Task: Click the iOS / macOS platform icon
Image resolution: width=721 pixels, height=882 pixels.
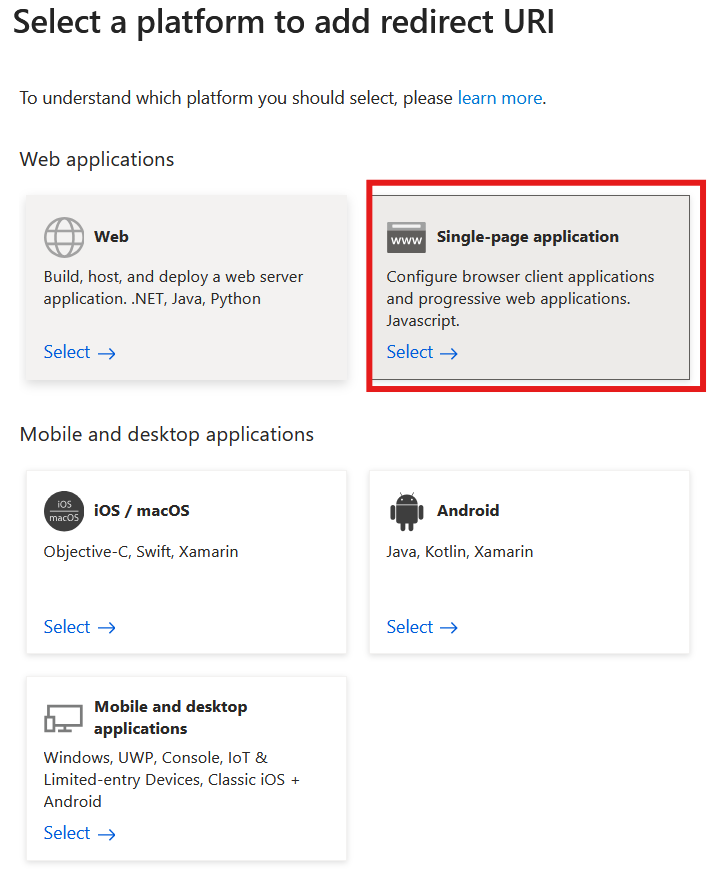Action: 64,511
